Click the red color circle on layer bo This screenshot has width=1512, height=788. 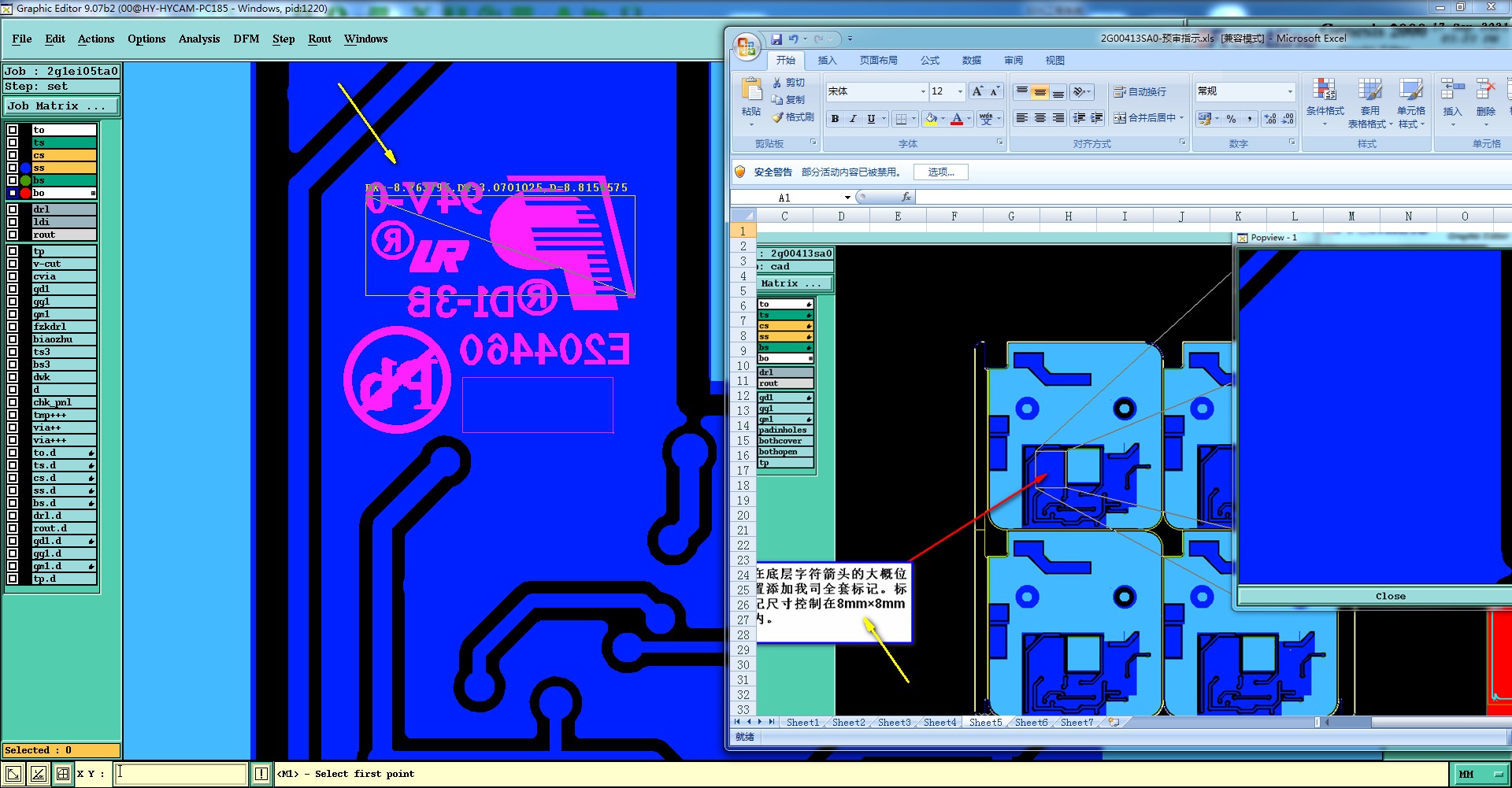point(25,193)
